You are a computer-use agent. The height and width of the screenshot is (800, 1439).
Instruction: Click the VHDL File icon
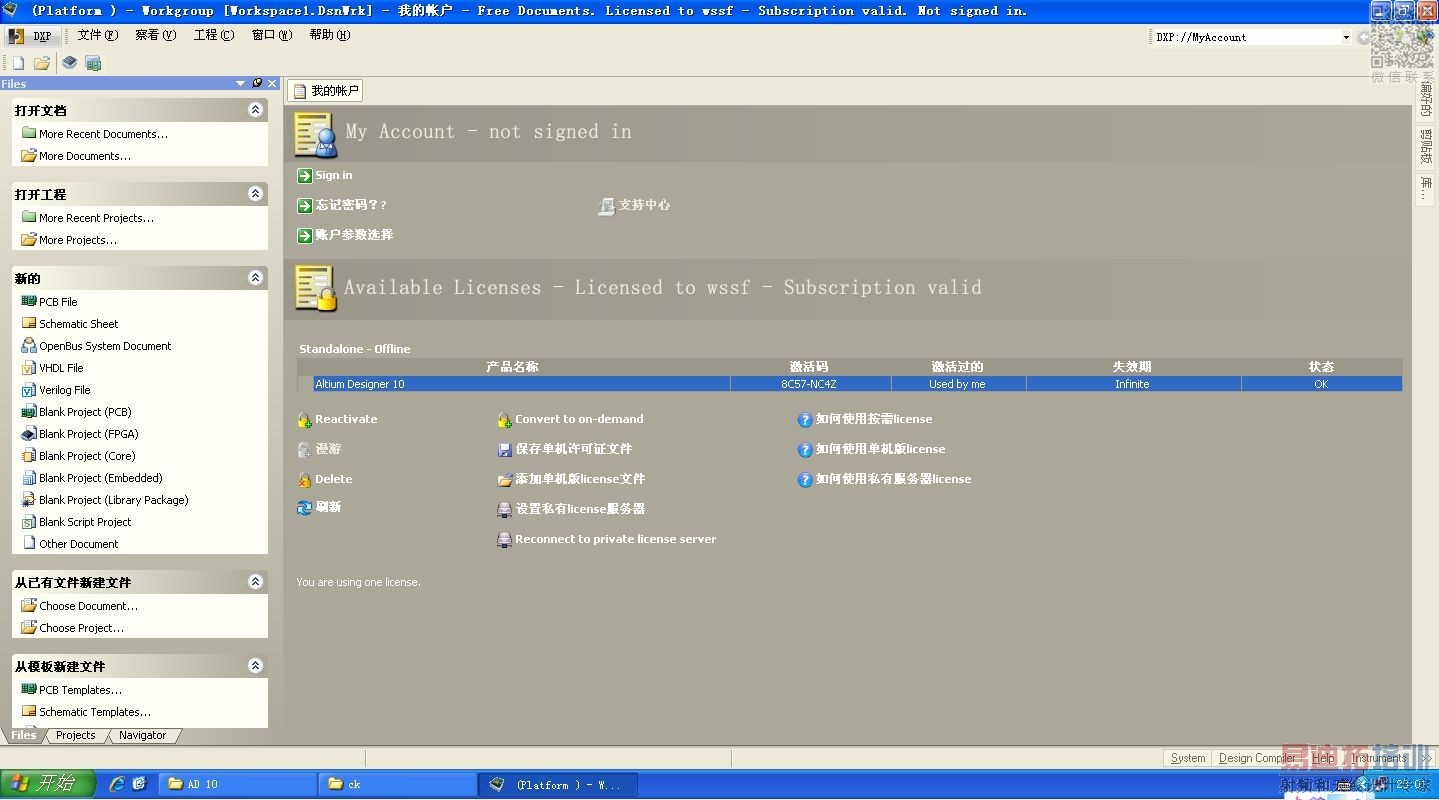click(x=29, y=367)
